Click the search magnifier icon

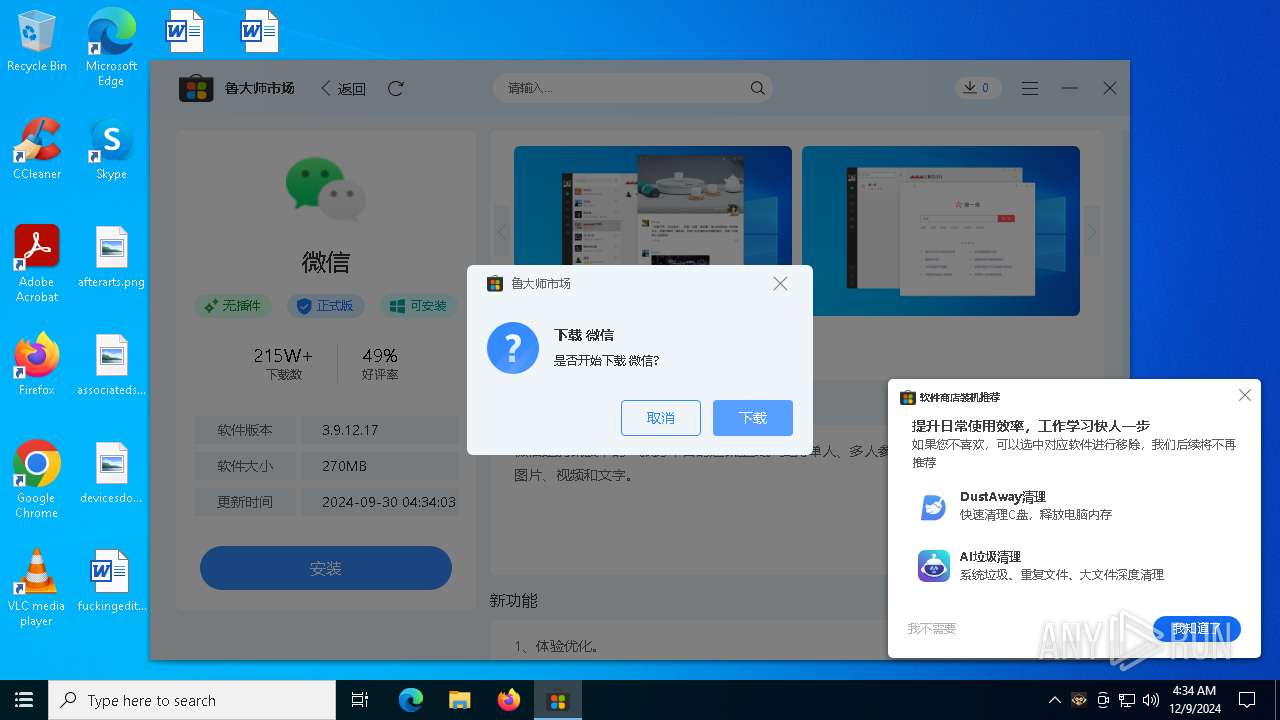coord(758,88)
